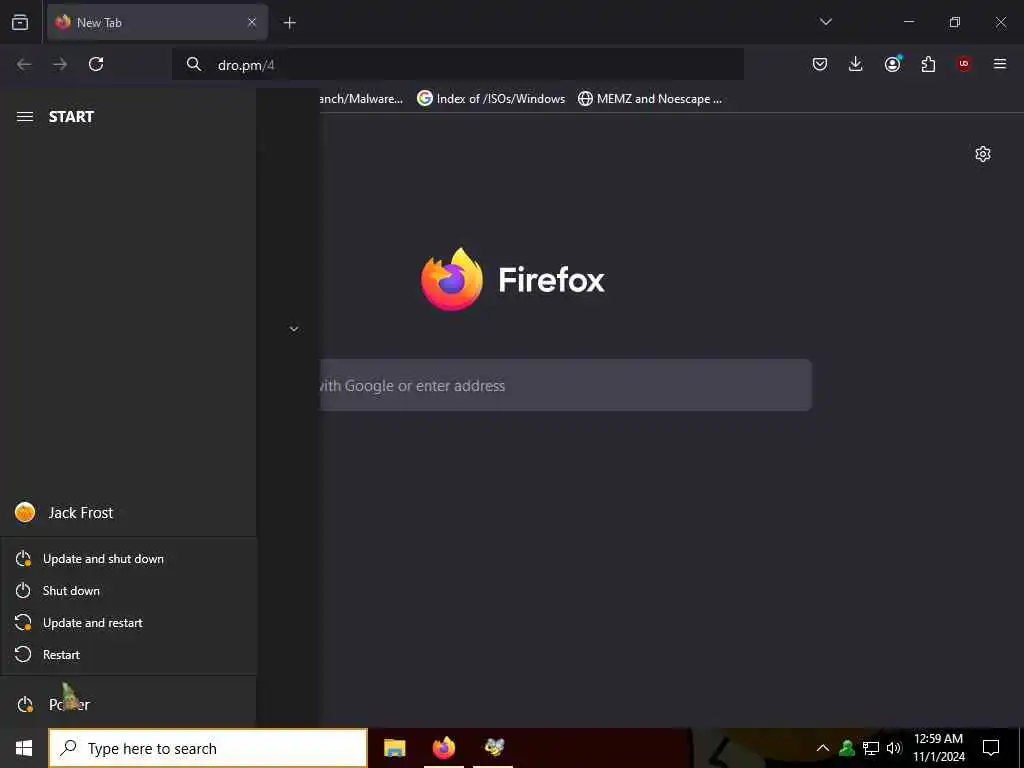
Task: Choose Restart option
Action: (129, 655)
